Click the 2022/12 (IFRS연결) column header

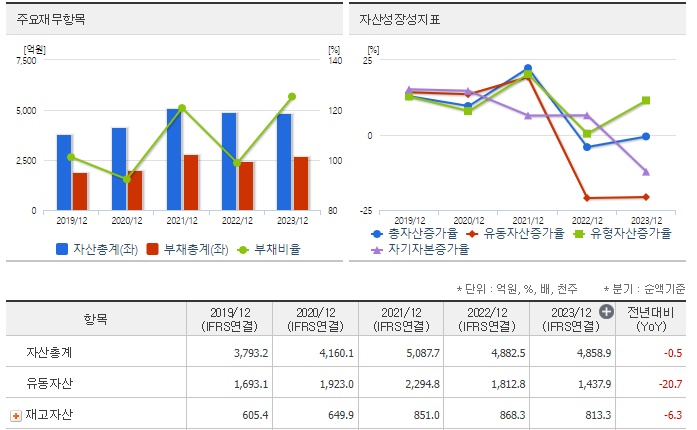click(x=487, y=319)
